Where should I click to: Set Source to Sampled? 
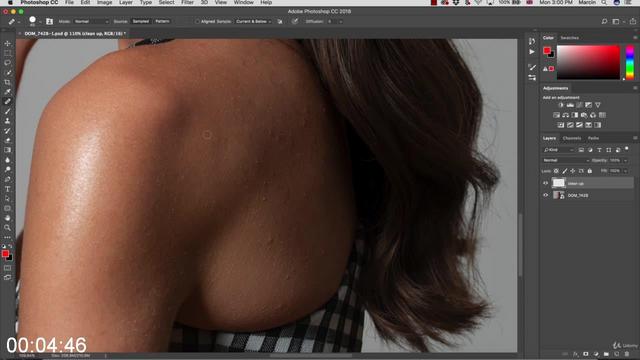point(141,21)
